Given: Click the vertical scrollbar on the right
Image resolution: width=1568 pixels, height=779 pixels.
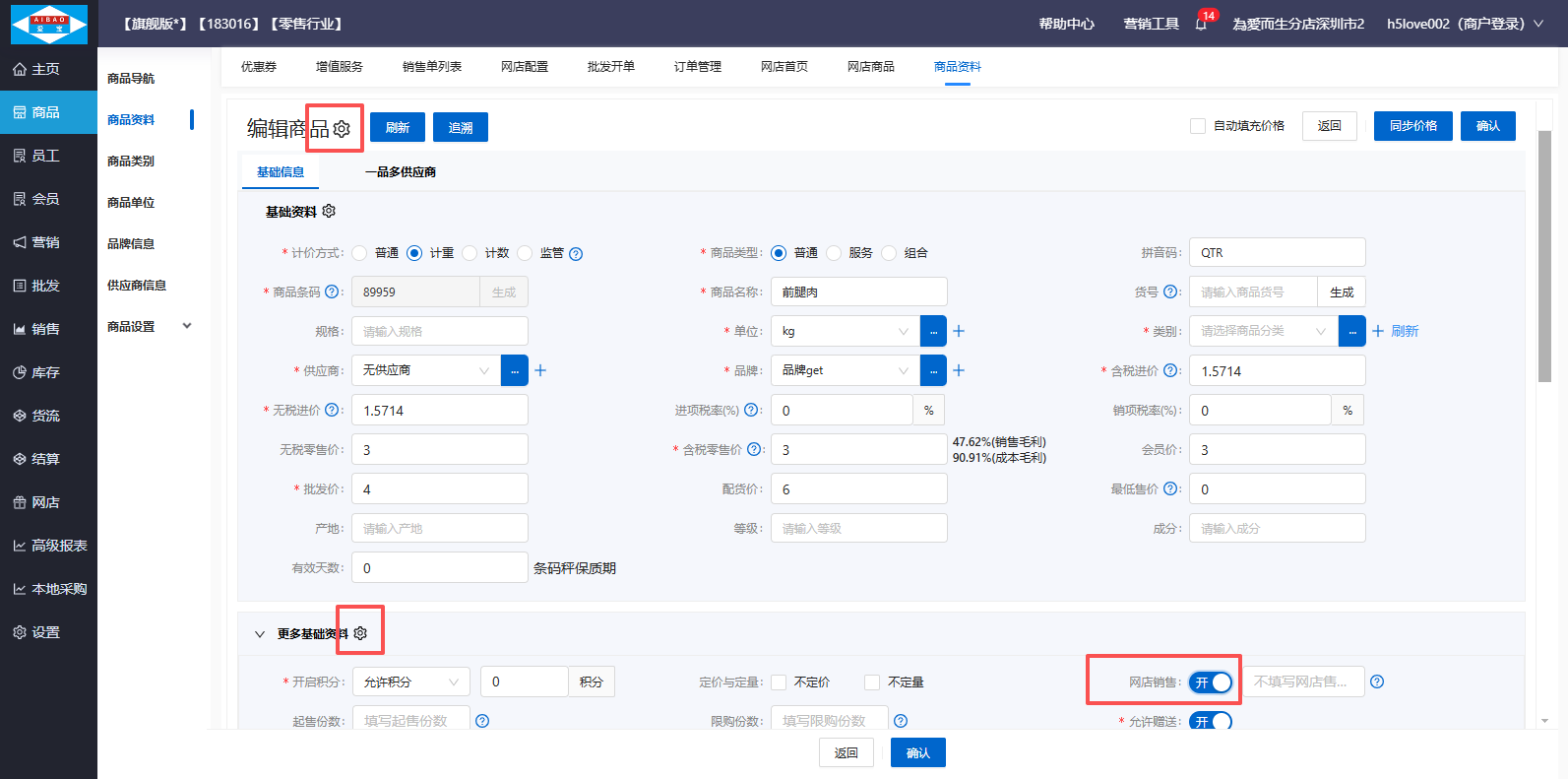Looking at the screenshot, I should click(x=1544, y=256).
